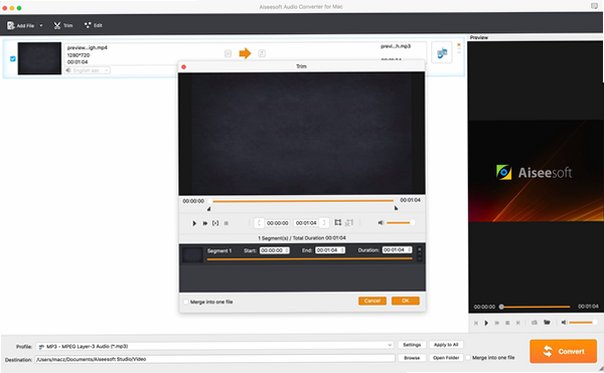604x373 pixels.
Task: Click the Apply to All button
Action: click(446, 345)
